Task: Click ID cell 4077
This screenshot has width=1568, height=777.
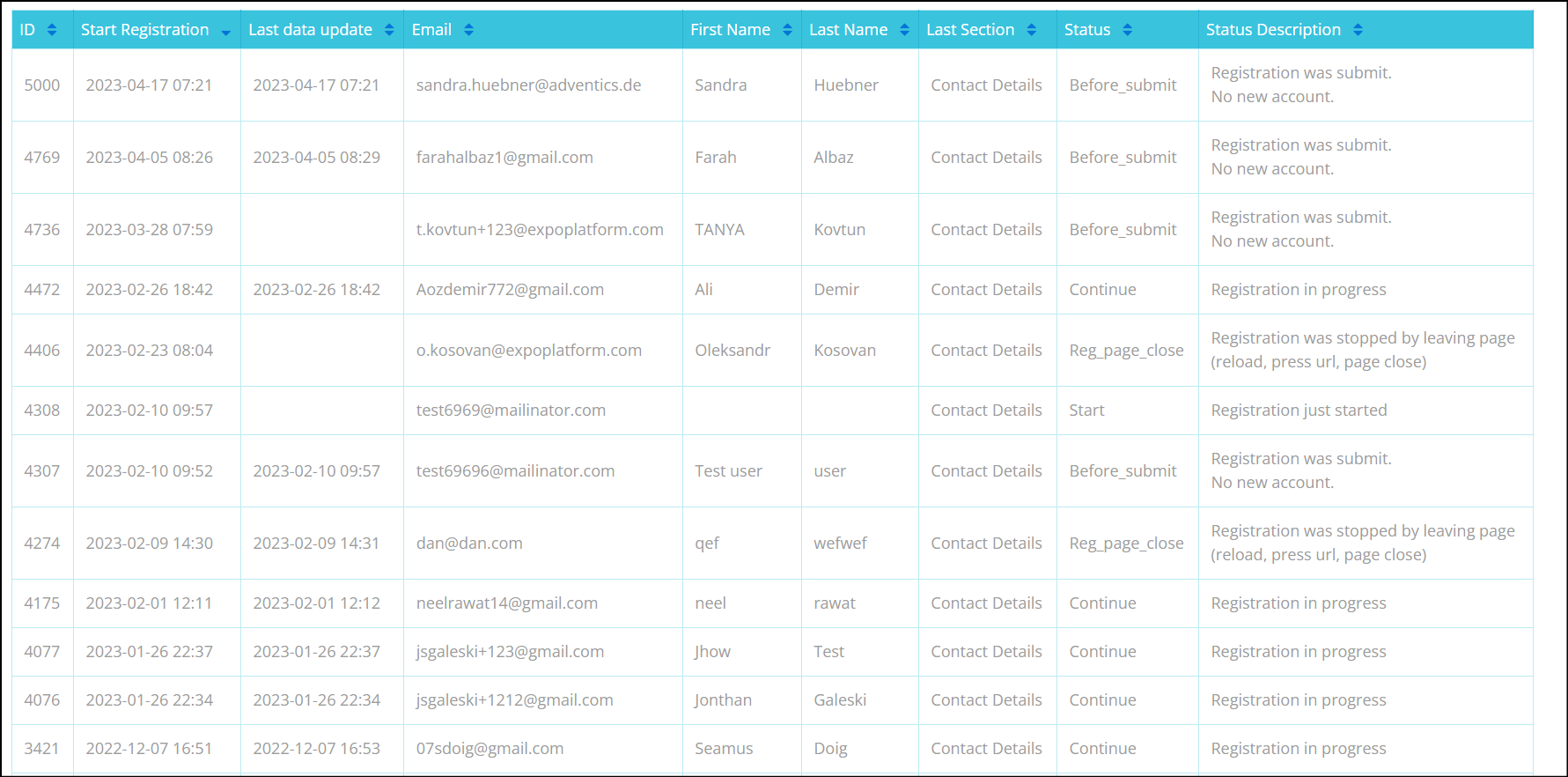Action: [42, 652]
